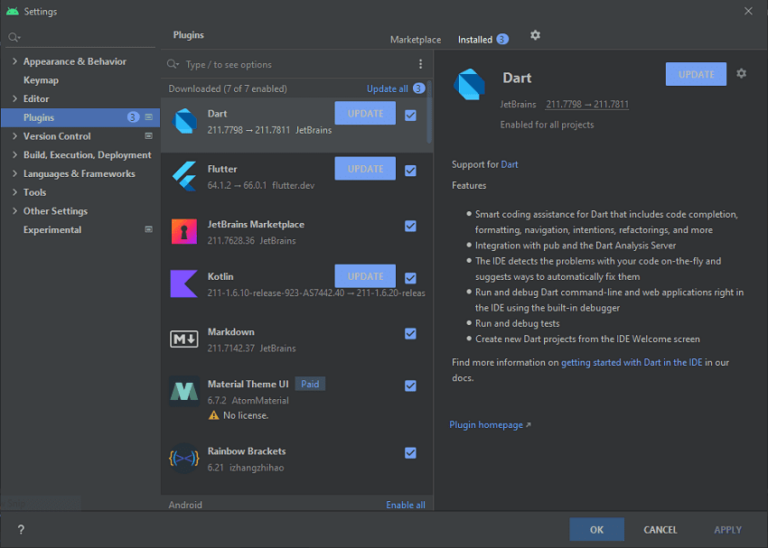
Task: Toggle the Rainbow Brackets plugin checkbox
Action: (410, 453)
